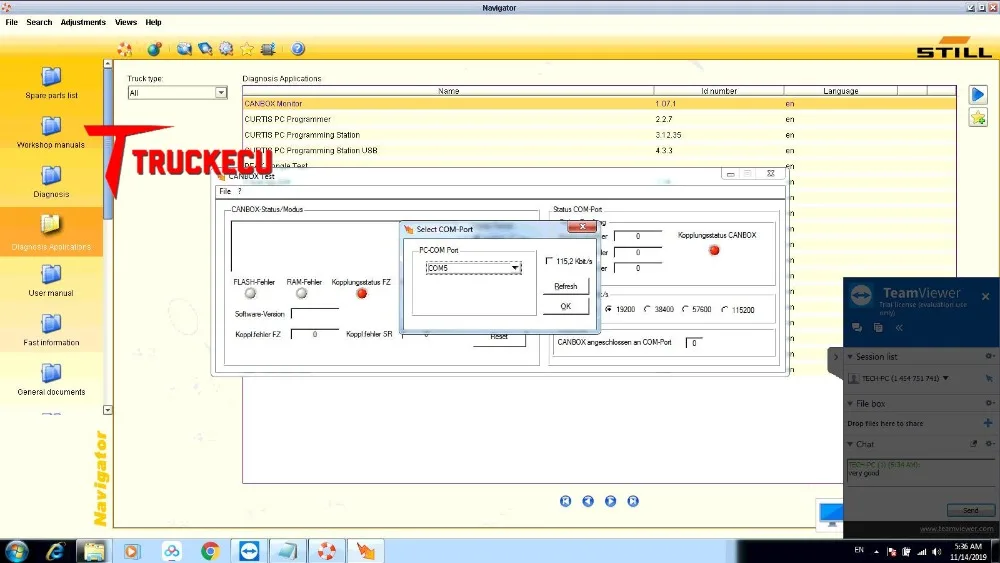Select the 57600 baud rate option
The width and height of the screenshot is (1000, 563).
pos(686,309)
